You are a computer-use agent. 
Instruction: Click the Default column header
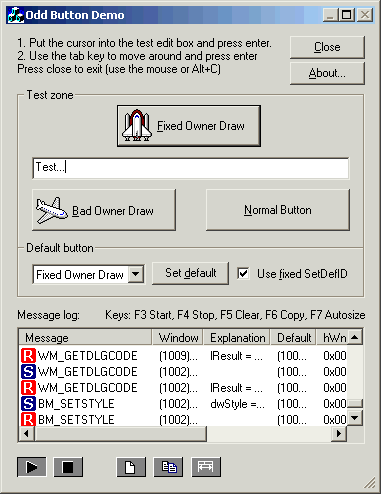click(x=293, y=338)
